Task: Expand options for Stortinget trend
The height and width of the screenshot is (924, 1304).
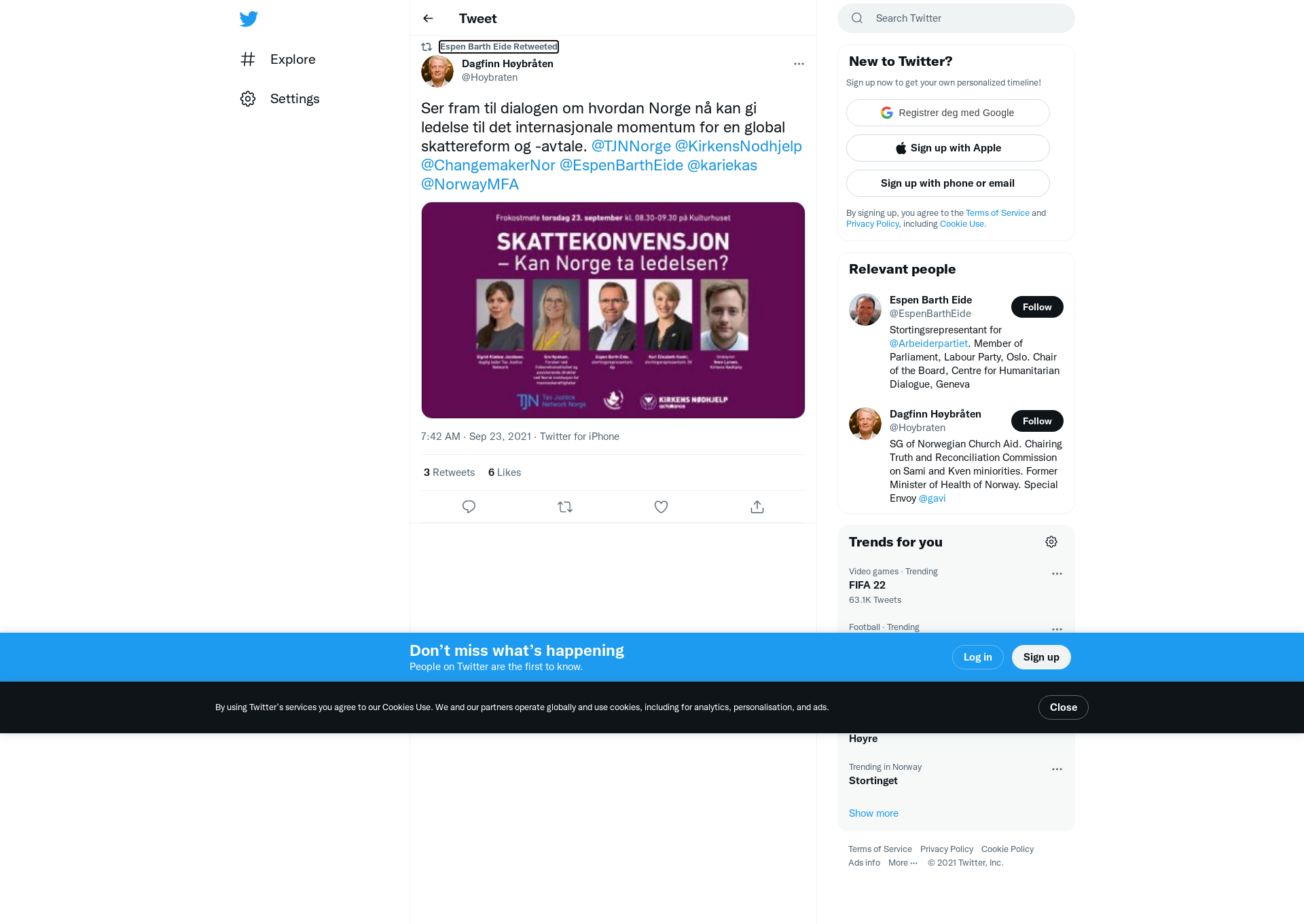Action: tap(1057, 769)
